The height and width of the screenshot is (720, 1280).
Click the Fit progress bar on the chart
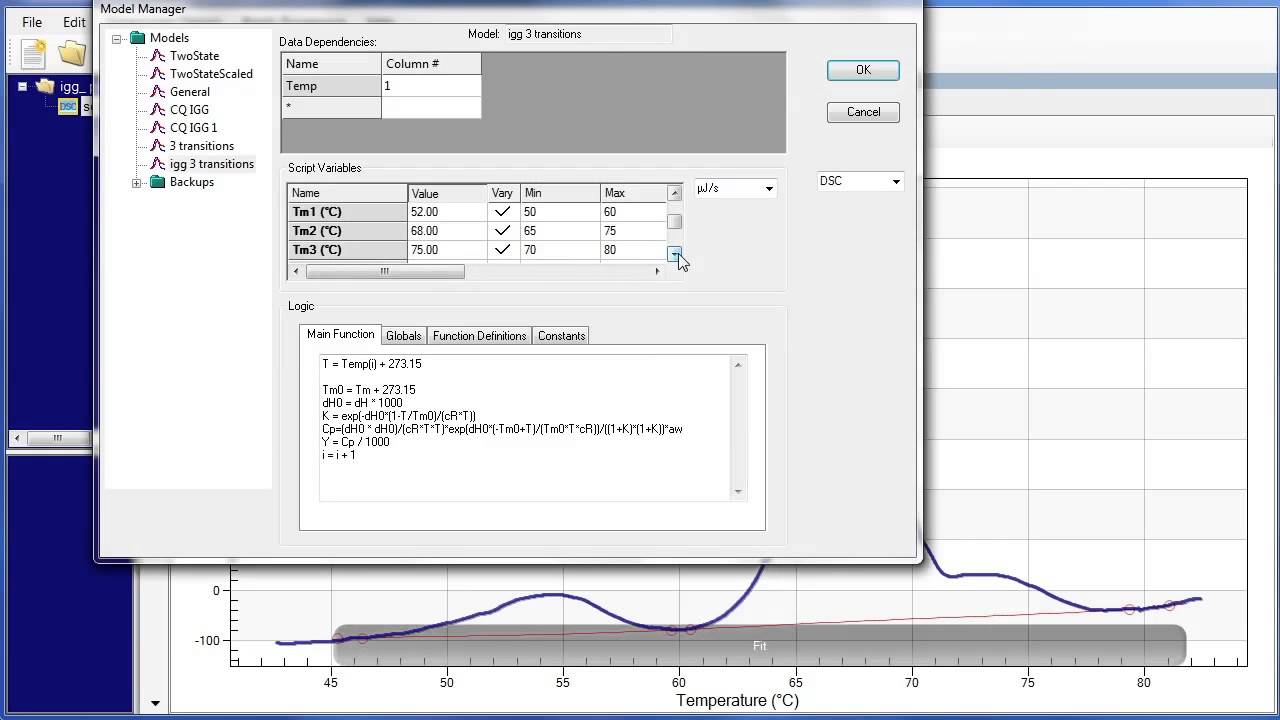pyautogui.click(x=760, y=646)
